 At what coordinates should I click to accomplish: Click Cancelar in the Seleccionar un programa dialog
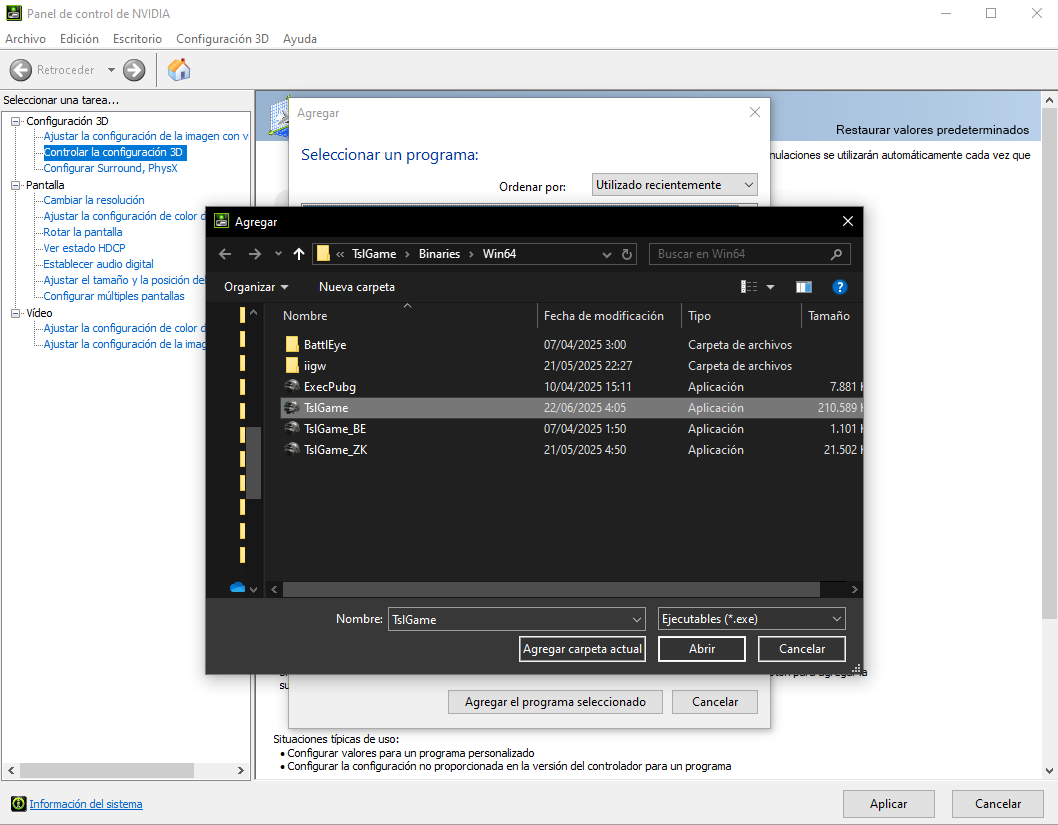point(715,702)
